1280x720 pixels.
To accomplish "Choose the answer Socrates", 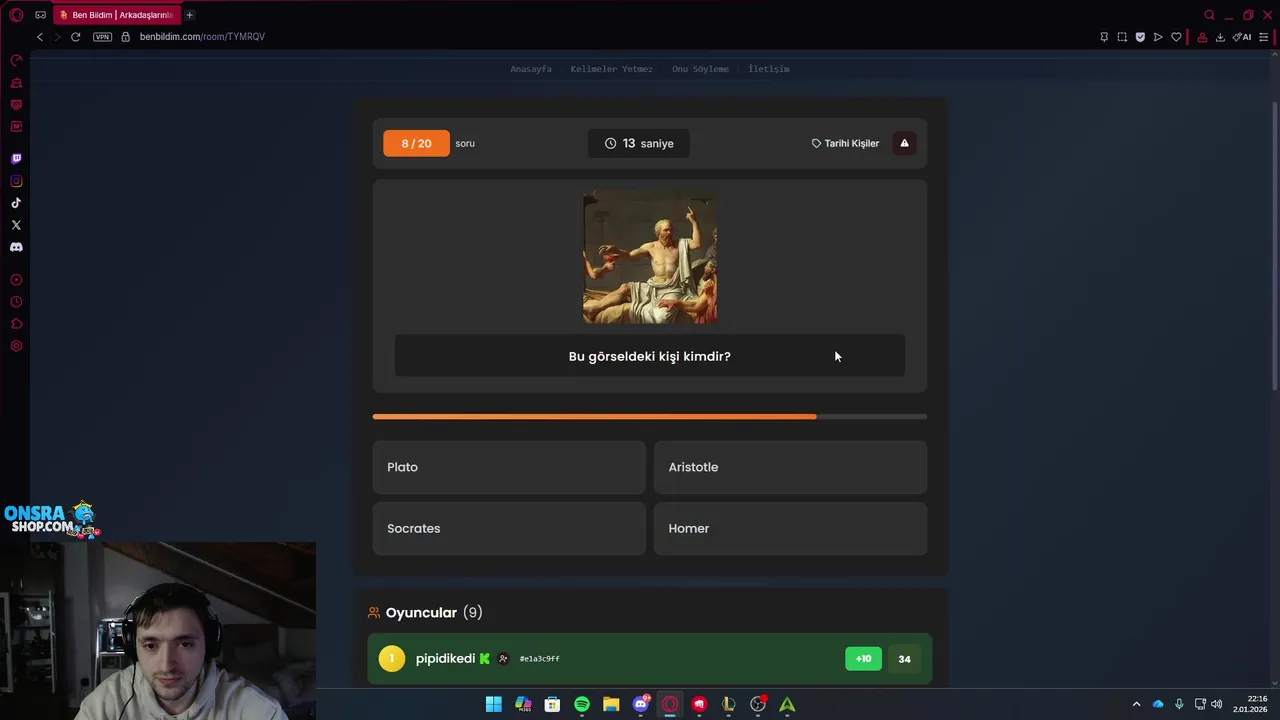I will click(x=509, y=528).
